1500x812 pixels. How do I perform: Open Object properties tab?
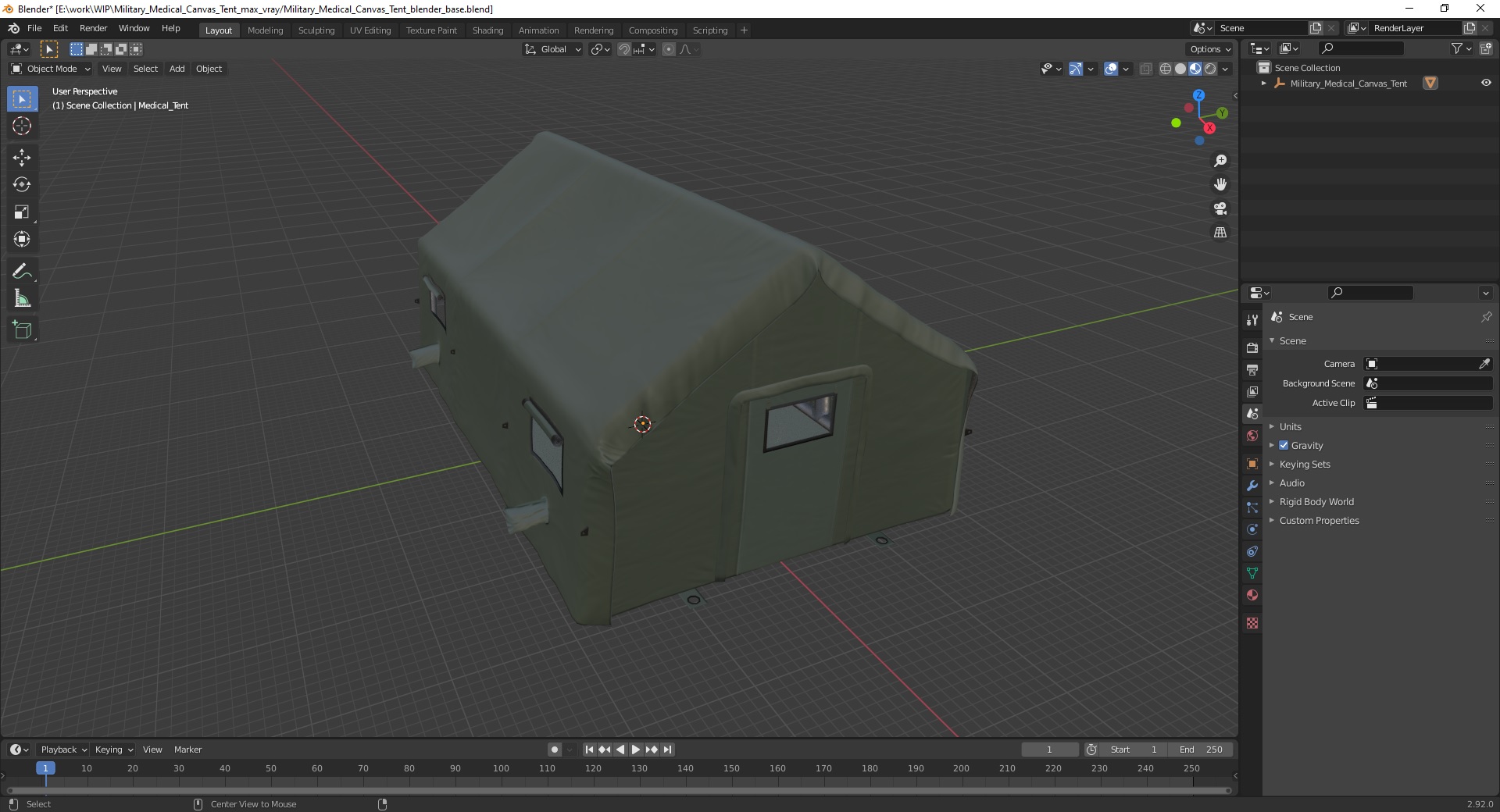[1252, 464]
